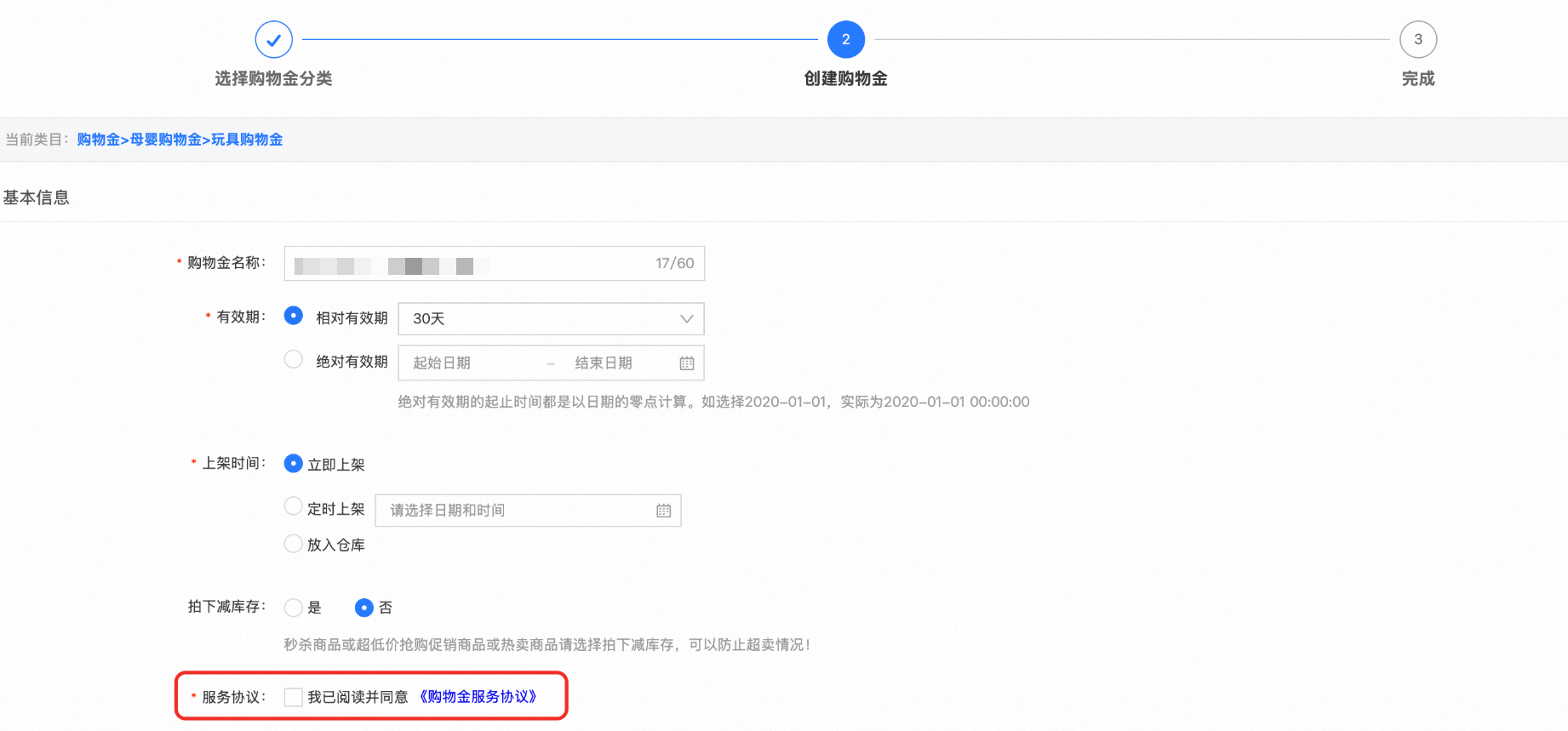Open the calendar icon in the date range field

687,363
